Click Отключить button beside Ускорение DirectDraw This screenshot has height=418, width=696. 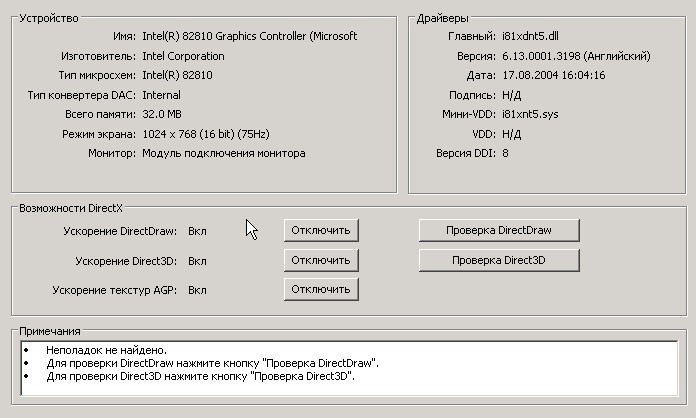pos(321,231)
